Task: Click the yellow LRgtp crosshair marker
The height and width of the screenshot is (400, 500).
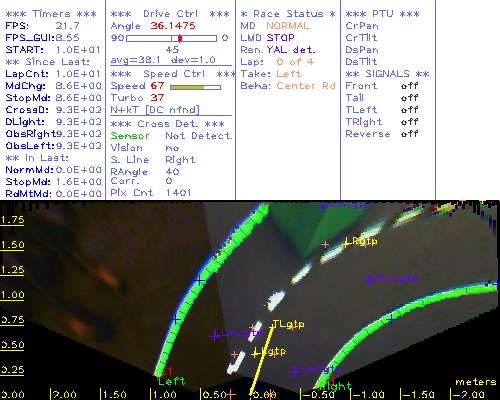Action: 346,244
